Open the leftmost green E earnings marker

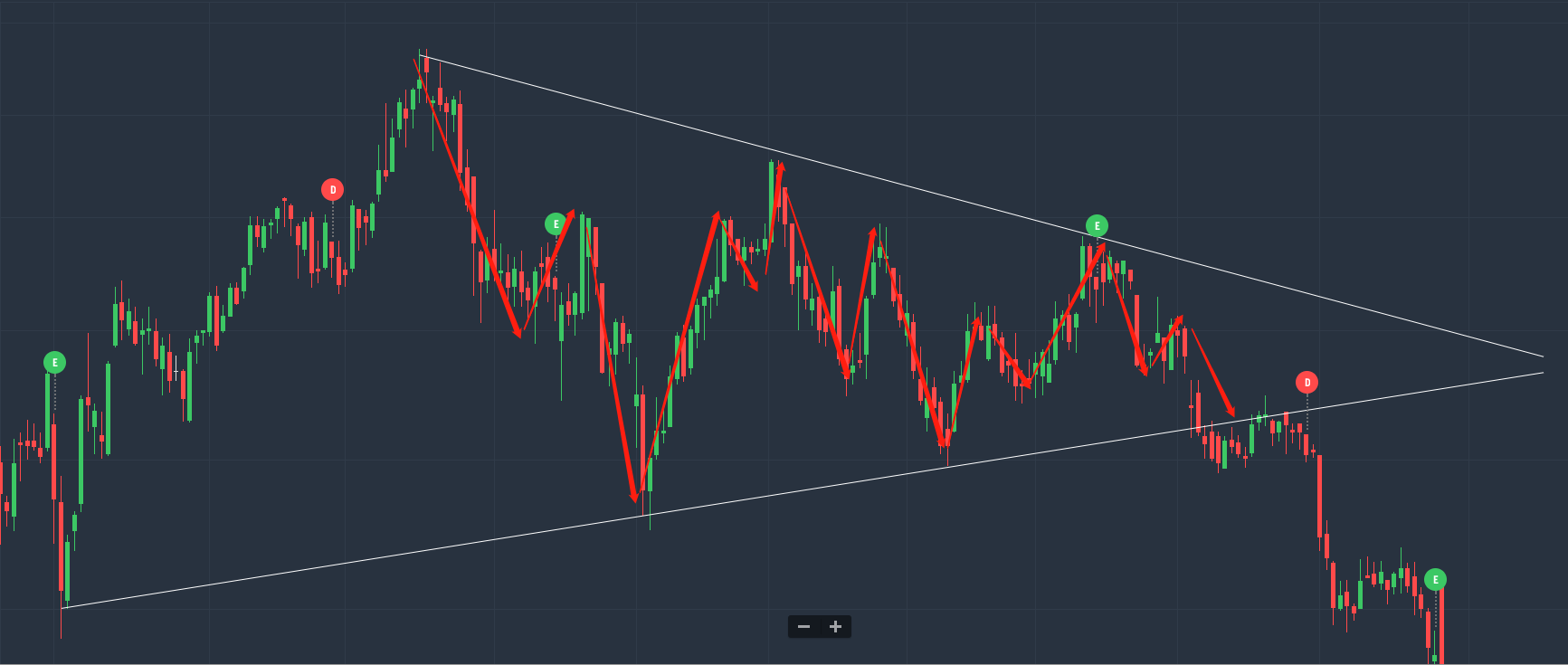(x=55, y=363)
